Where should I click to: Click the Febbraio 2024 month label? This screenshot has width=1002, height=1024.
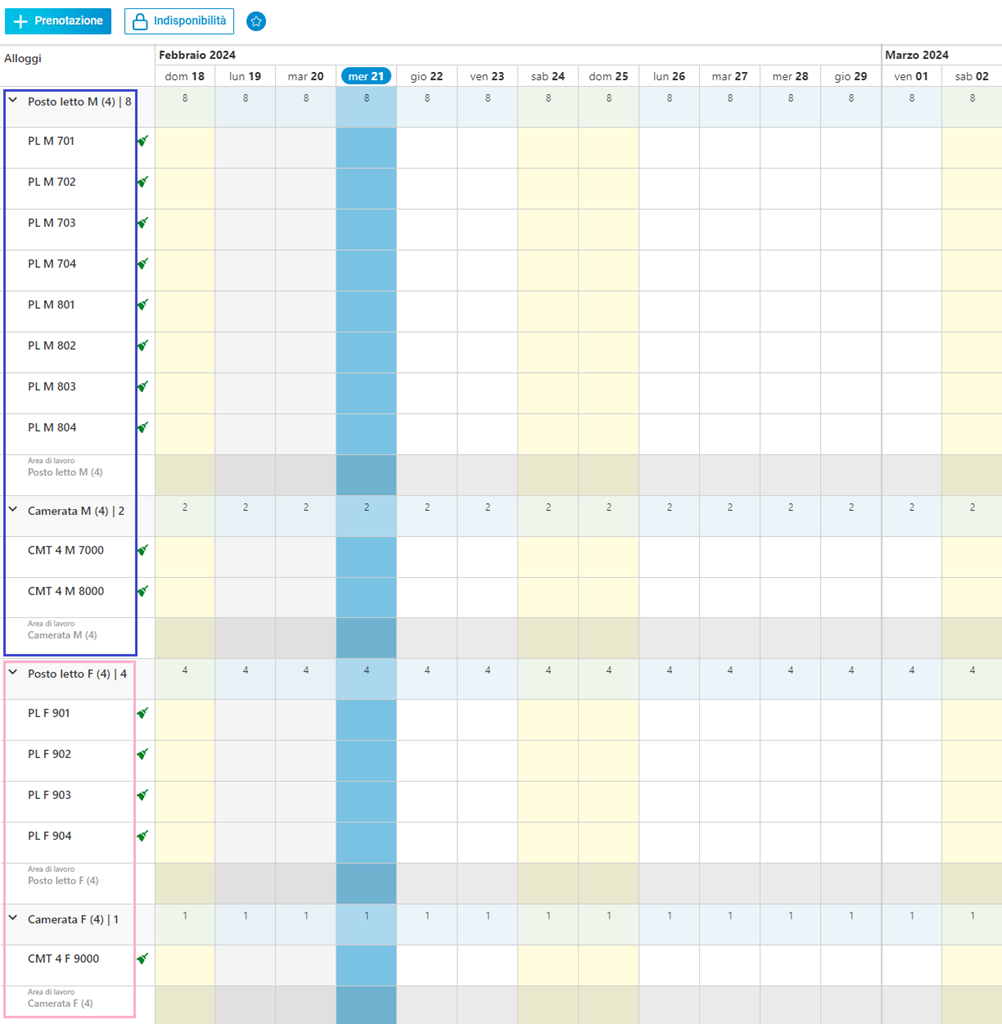197,56
